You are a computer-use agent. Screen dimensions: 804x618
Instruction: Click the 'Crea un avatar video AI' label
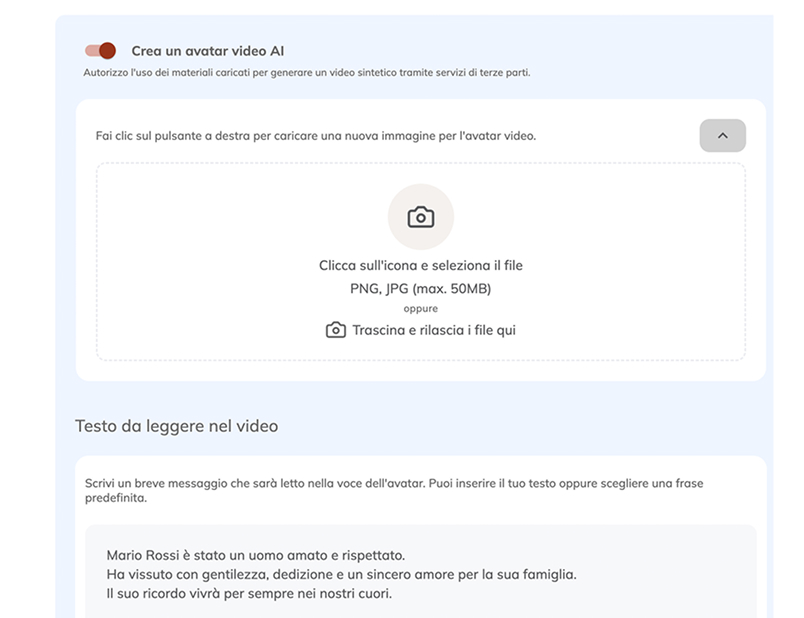tap(208, 51)
